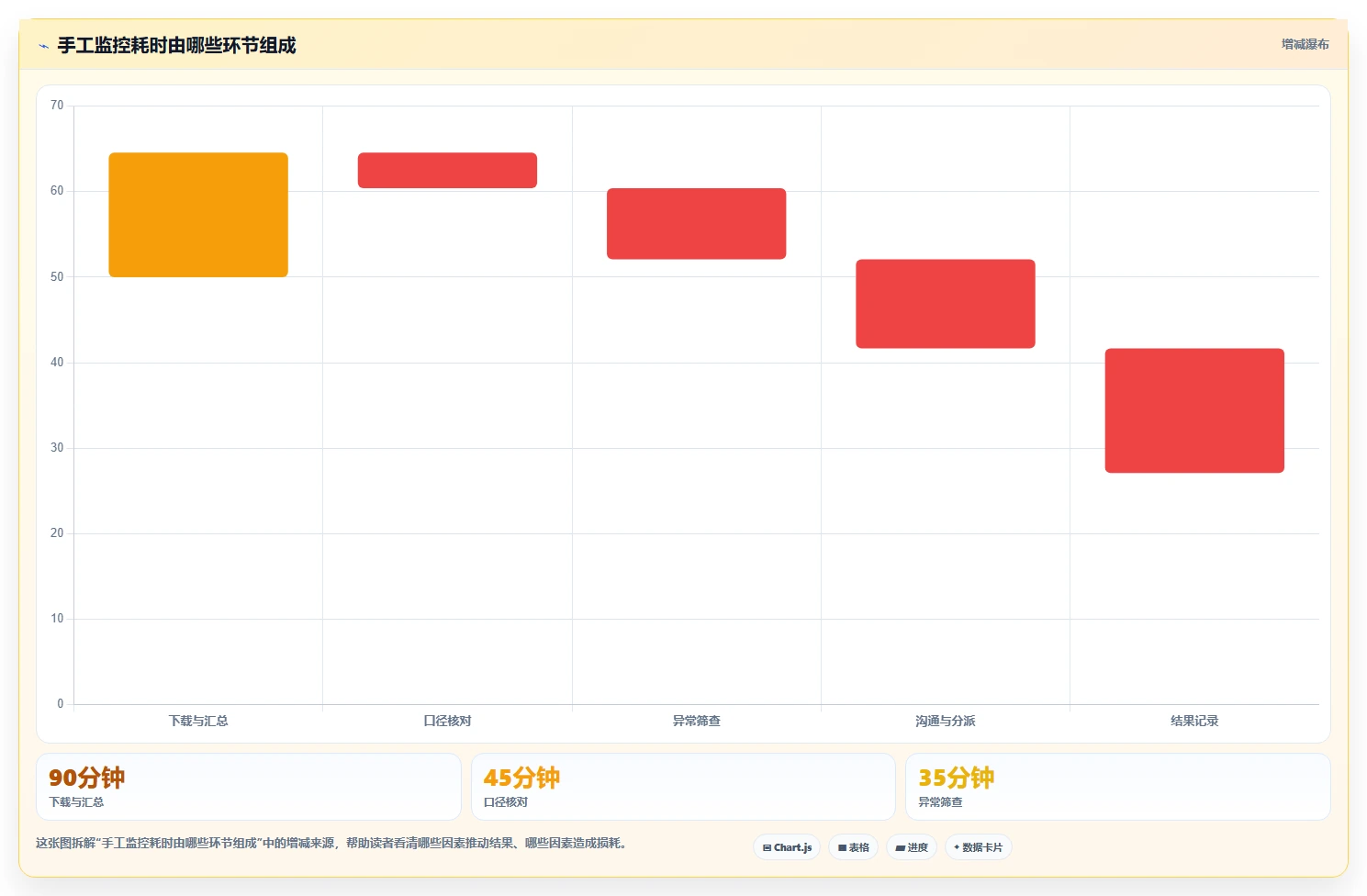
Task: Click the orange 下载与汇总 waterfall bar
Action: pyautogui.click(x=198, y=215)
